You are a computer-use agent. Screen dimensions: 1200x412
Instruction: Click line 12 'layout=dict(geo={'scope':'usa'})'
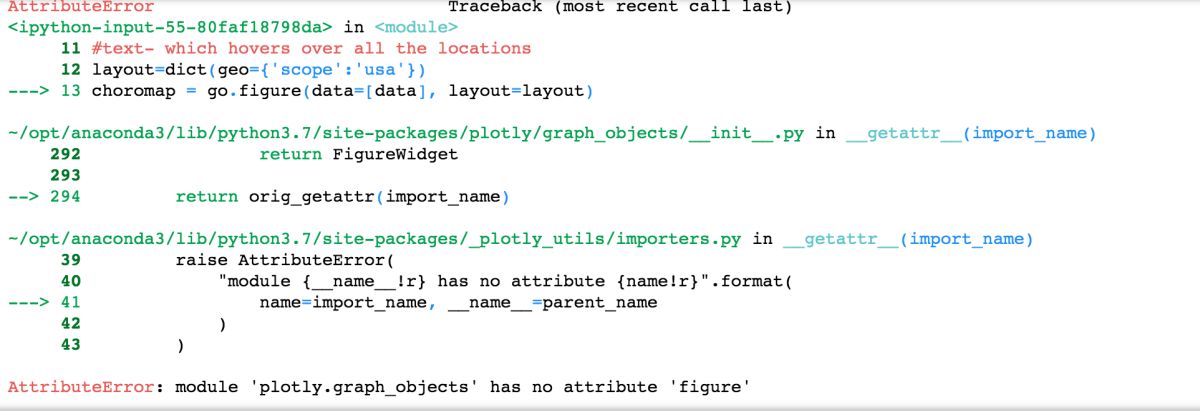pos(260,70)
